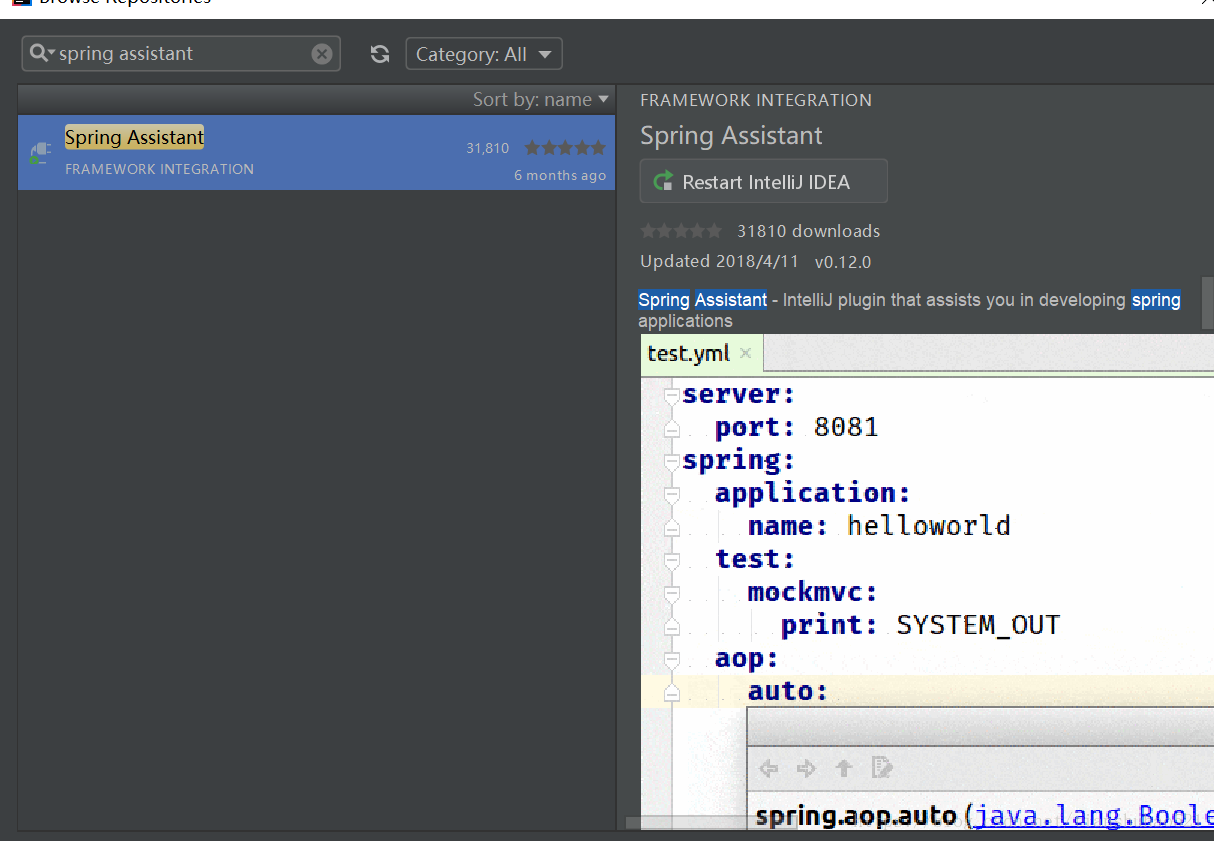The height and width of the screenshot is (841, 1214).
Task: Open the Sort by: name dropdown
Action: (540, 100)
